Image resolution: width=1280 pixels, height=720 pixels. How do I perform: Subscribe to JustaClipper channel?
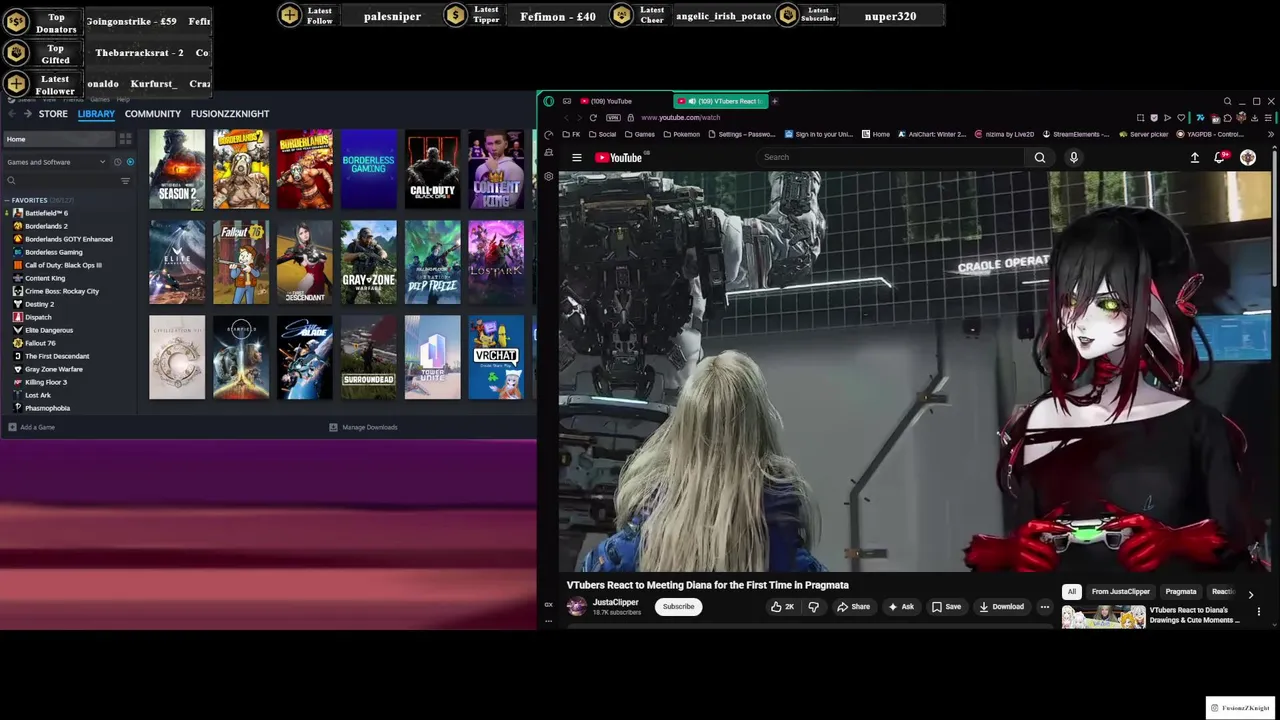(x=678, y=606)
